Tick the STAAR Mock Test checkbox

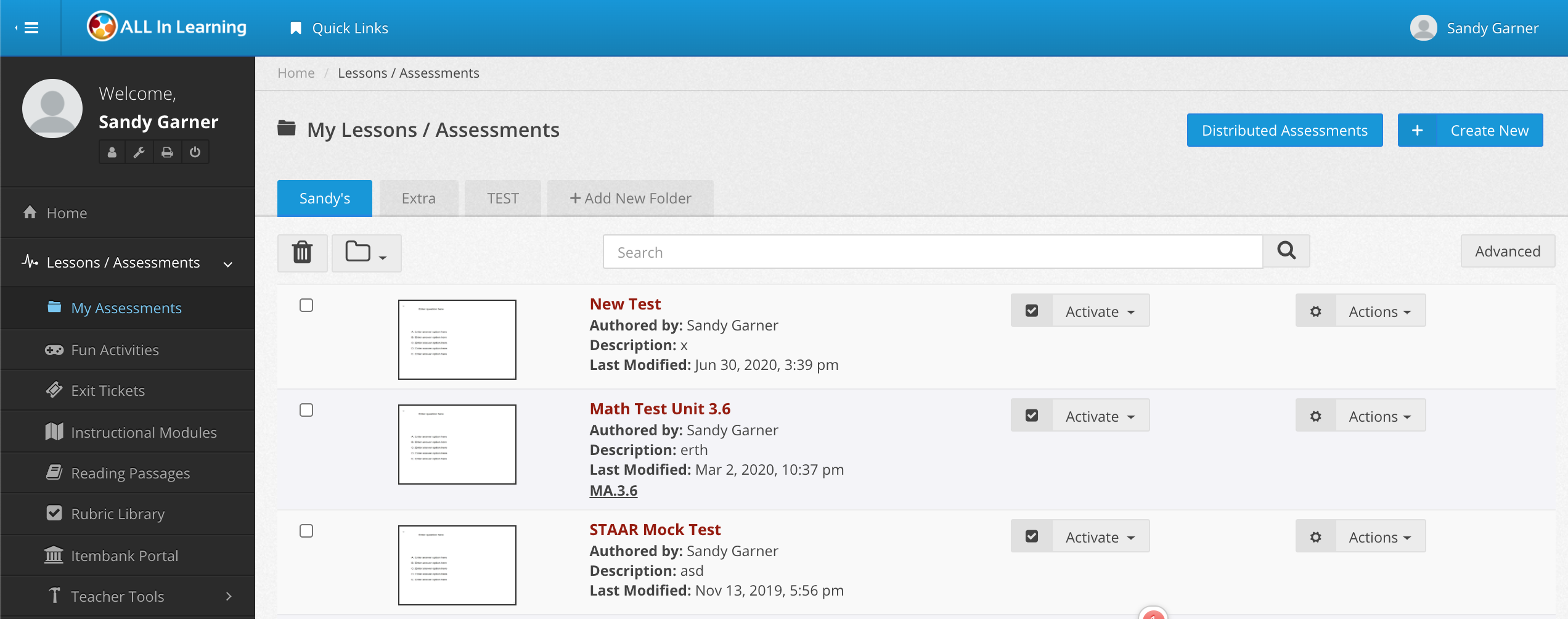click(x=306, y=531)
